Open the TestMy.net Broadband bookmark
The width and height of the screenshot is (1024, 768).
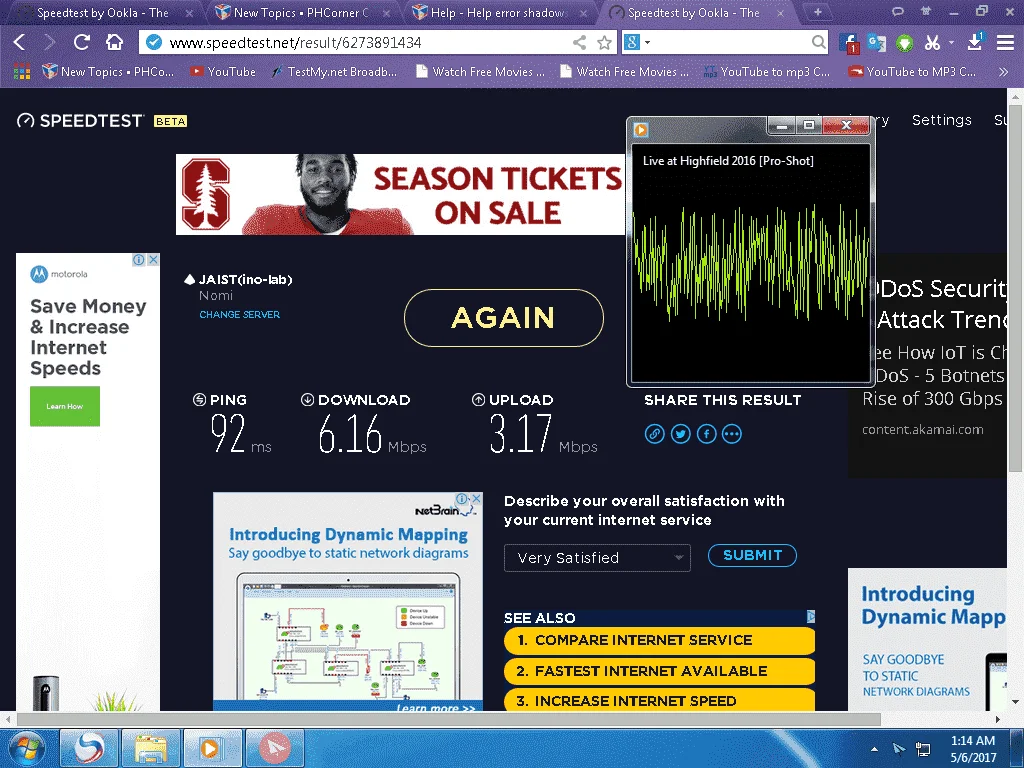334,72
